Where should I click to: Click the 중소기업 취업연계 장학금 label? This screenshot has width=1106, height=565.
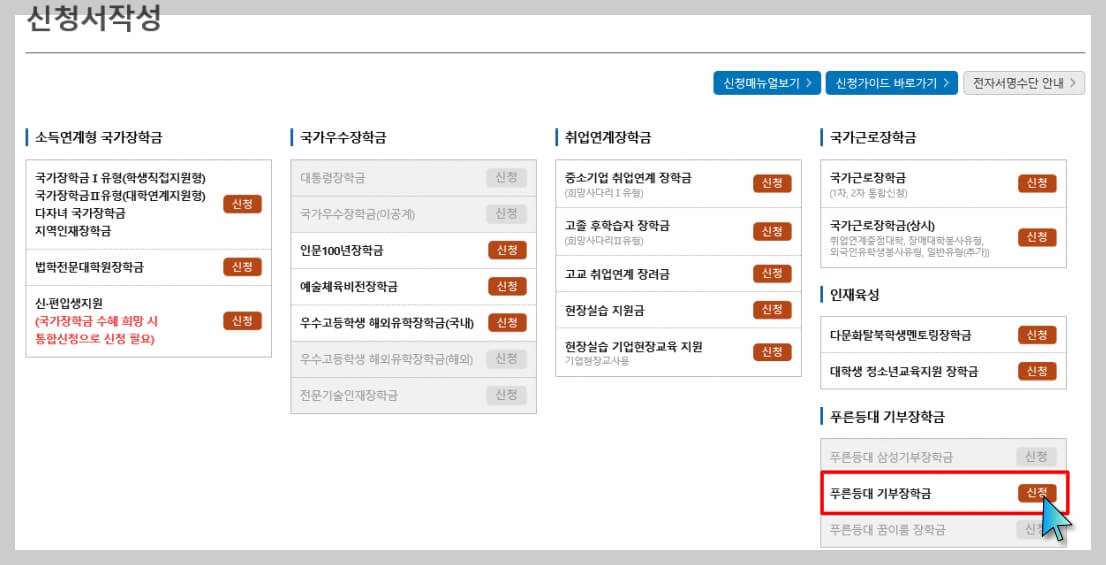point(628,178)
